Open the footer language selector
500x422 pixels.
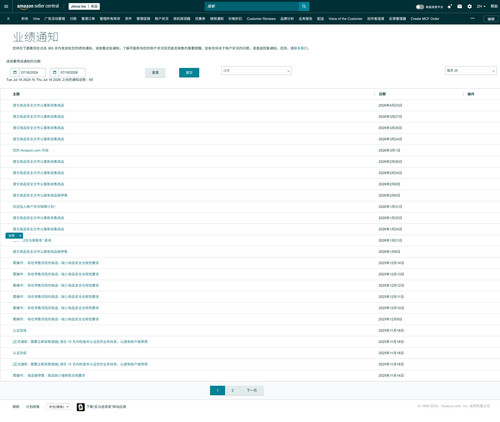tap(58, 407)
